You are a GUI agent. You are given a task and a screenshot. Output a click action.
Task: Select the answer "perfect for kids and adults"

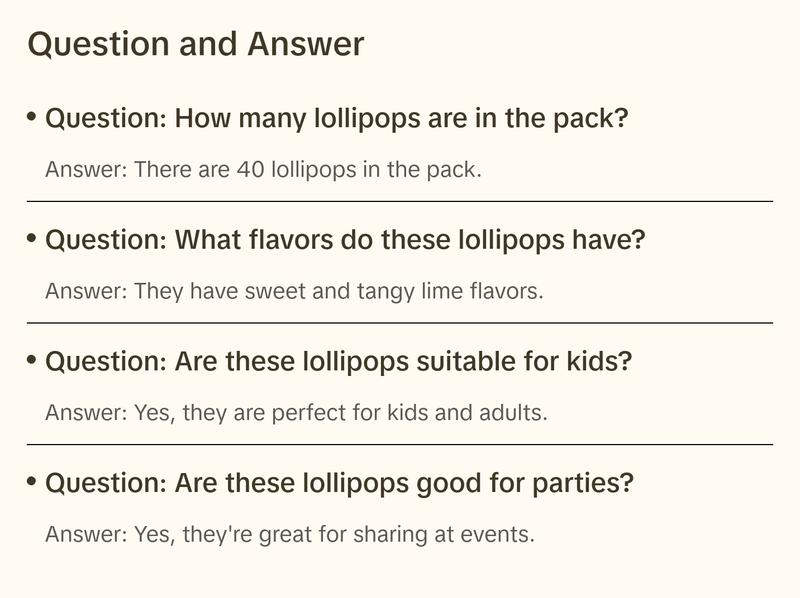[x=296, y=412]
